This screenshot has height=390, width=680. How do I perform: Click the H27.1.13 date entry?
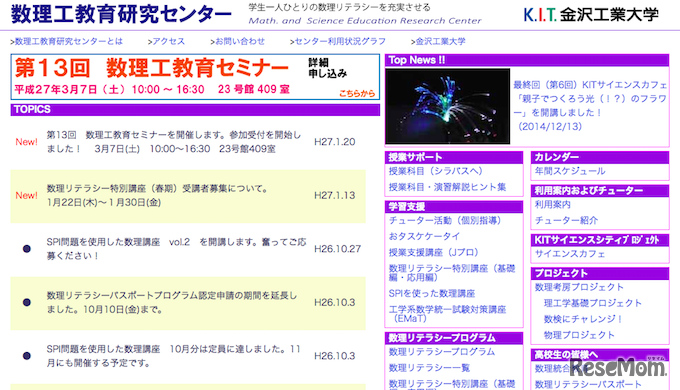click(335, 195)
